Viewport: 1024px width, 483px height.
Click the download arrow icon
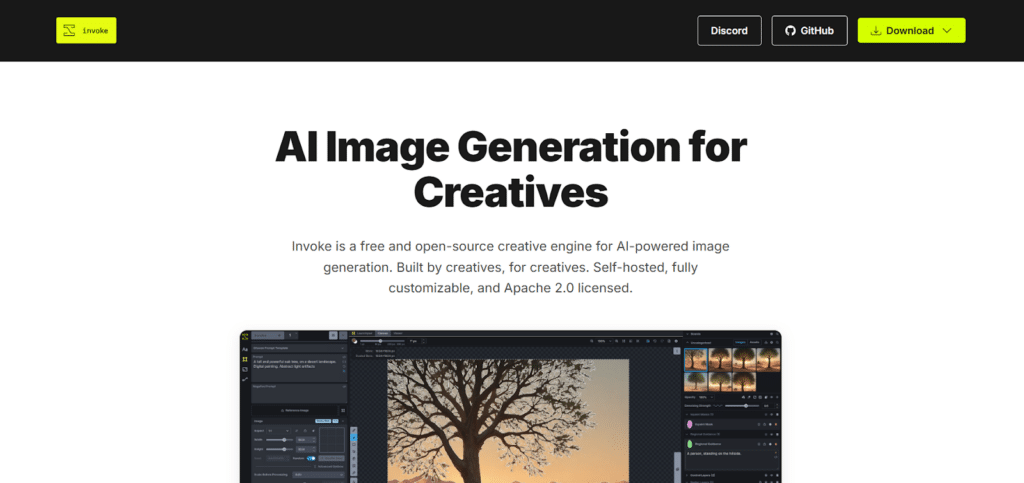click(x=875, y=30)
